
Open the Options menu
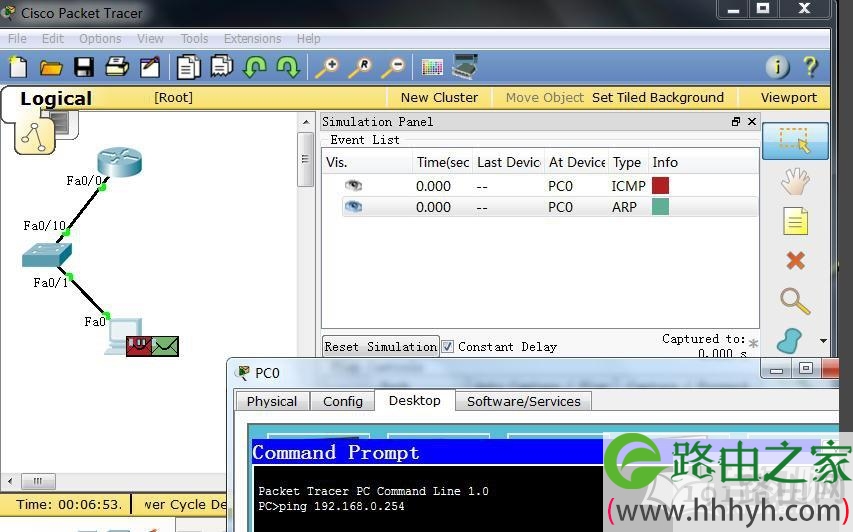point(100,39)
